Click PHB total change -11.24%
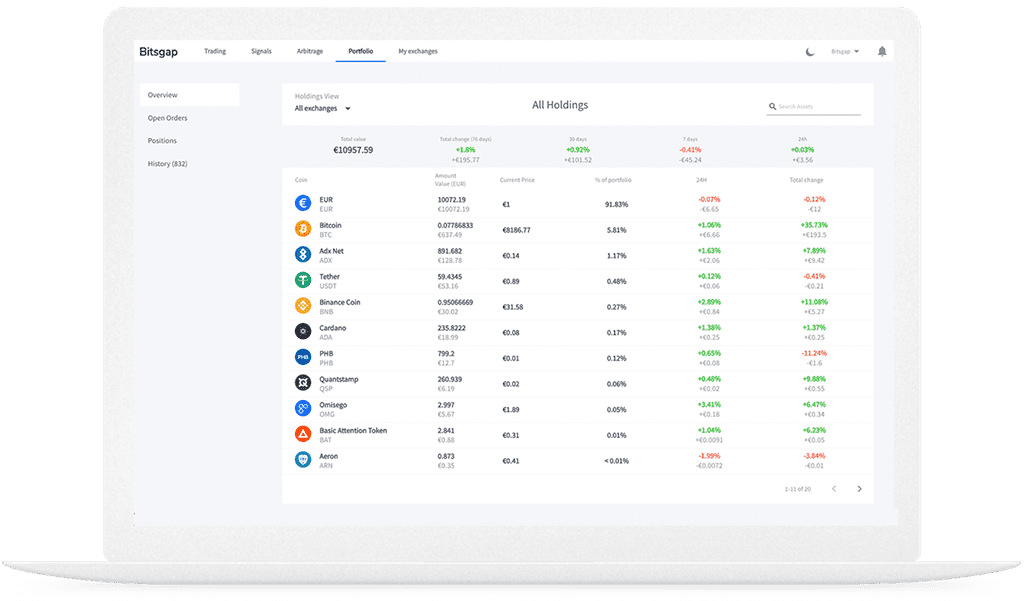The height and width of the screenshot is (601, 1024). (814, 353)
